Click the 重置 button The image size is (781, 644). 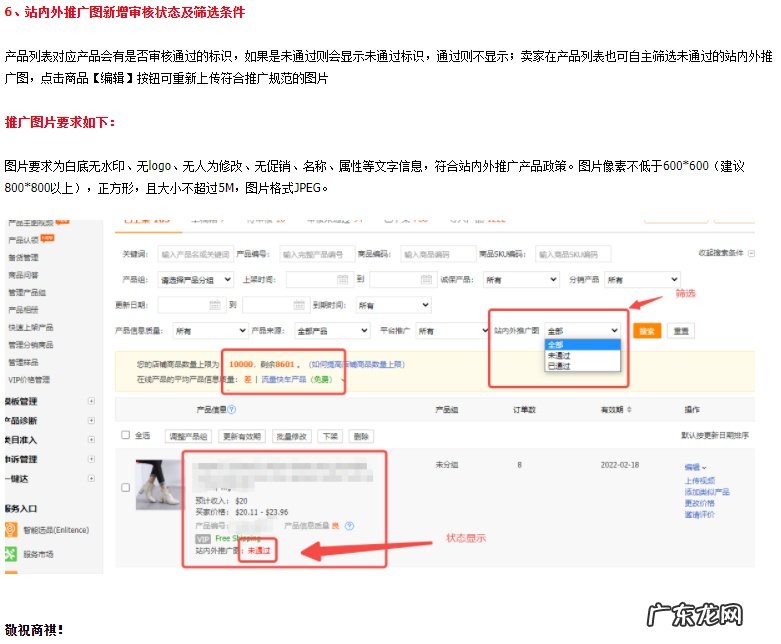(x=681, y=331)
